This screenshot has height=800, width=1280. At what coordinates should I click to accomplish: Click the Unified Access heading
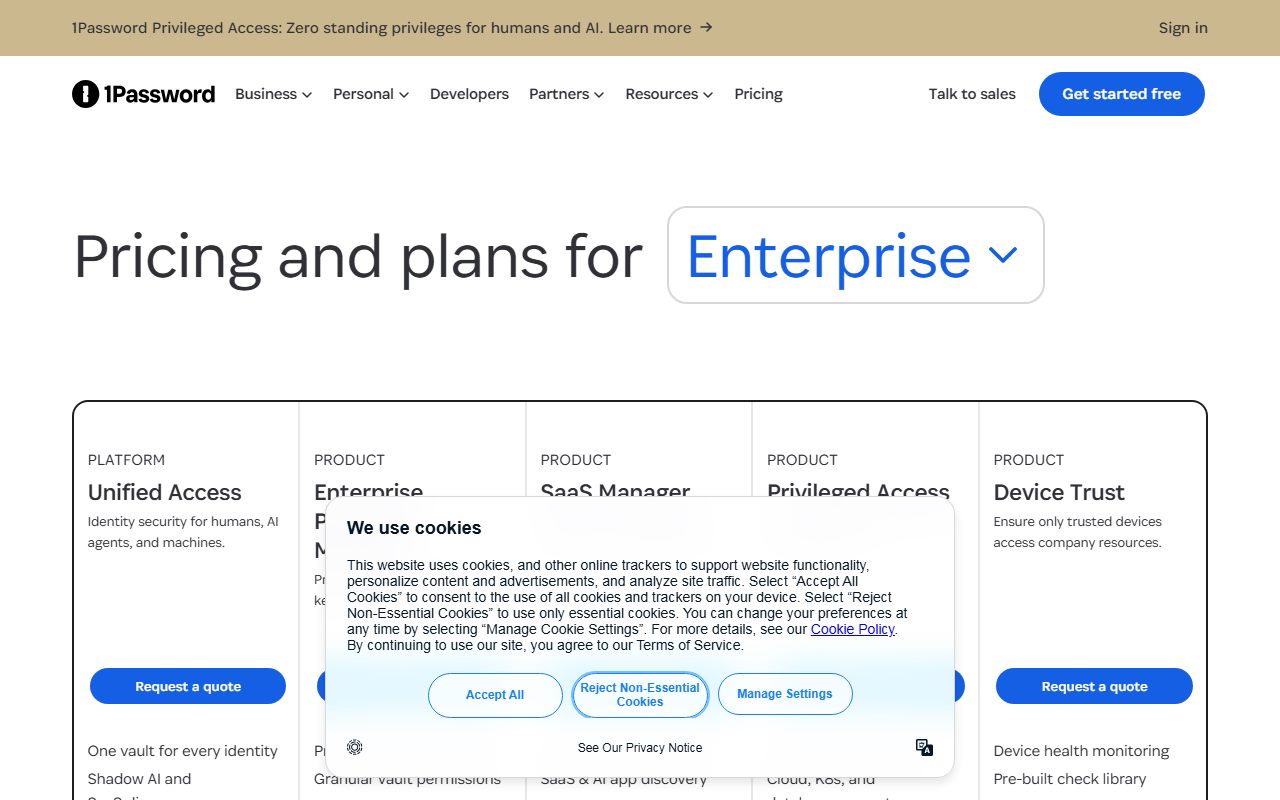click(x=165, y=492)
